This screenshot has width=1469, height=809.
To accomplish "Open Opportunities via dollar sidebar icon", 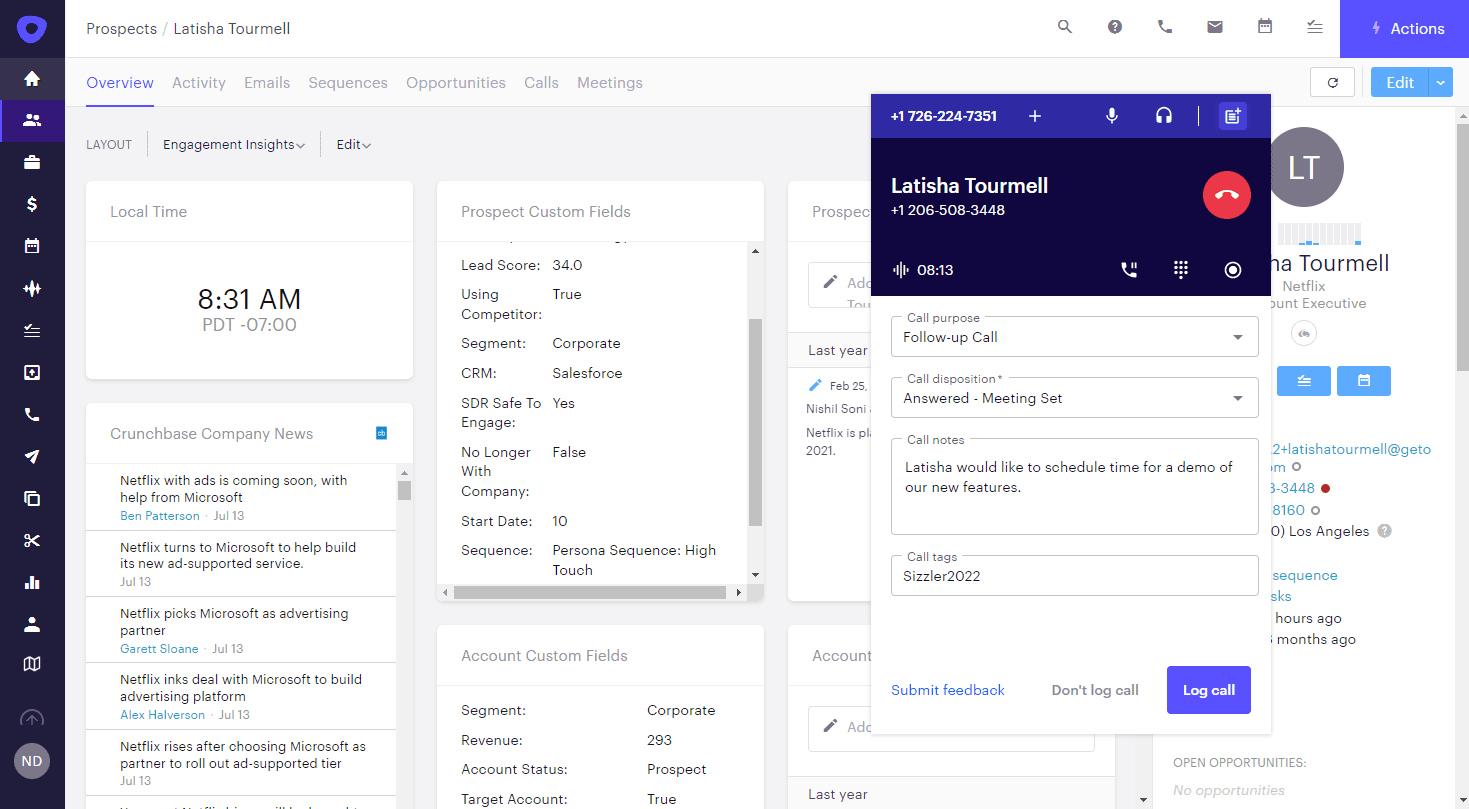I will (x=32, y=204).
